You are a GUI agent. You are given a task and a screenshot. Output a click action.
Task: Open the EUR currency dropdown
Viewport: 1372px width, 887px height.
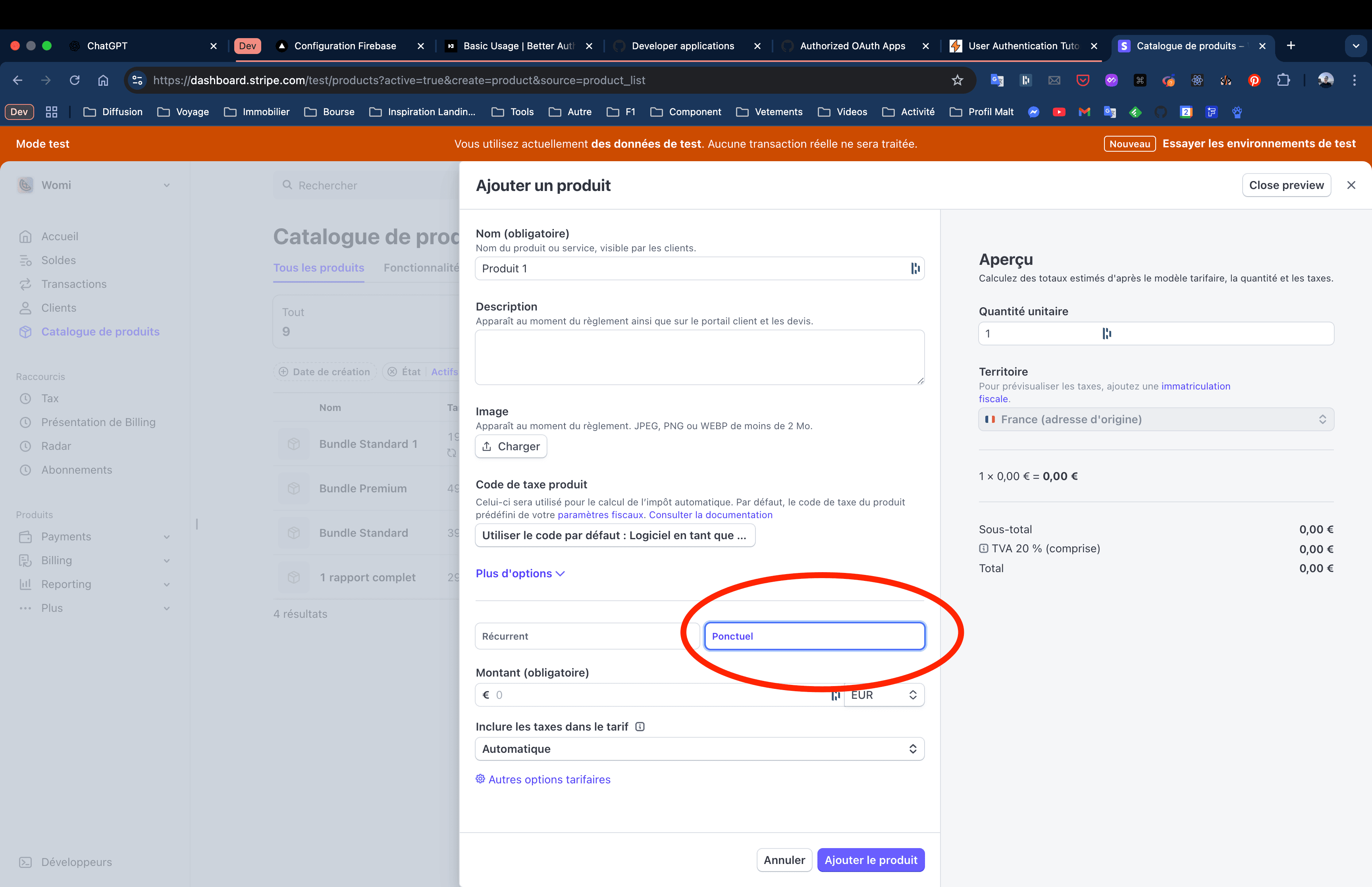(x=884, y=694)
